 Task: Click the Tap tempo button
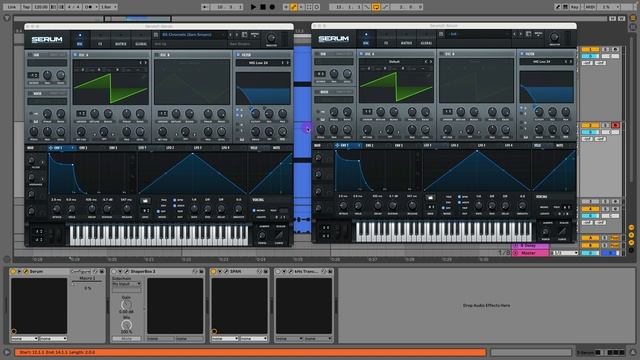tap(26, 7)
